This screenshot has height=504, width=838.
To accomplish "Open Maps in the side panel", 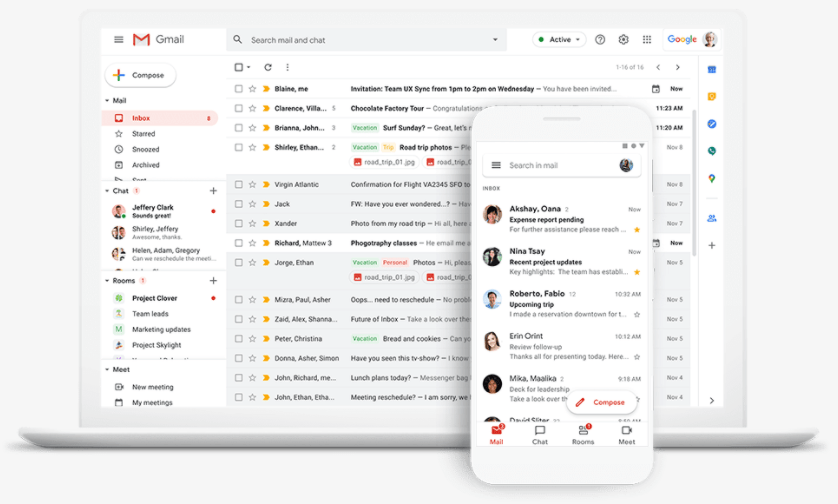I will [x=711, y=179].
